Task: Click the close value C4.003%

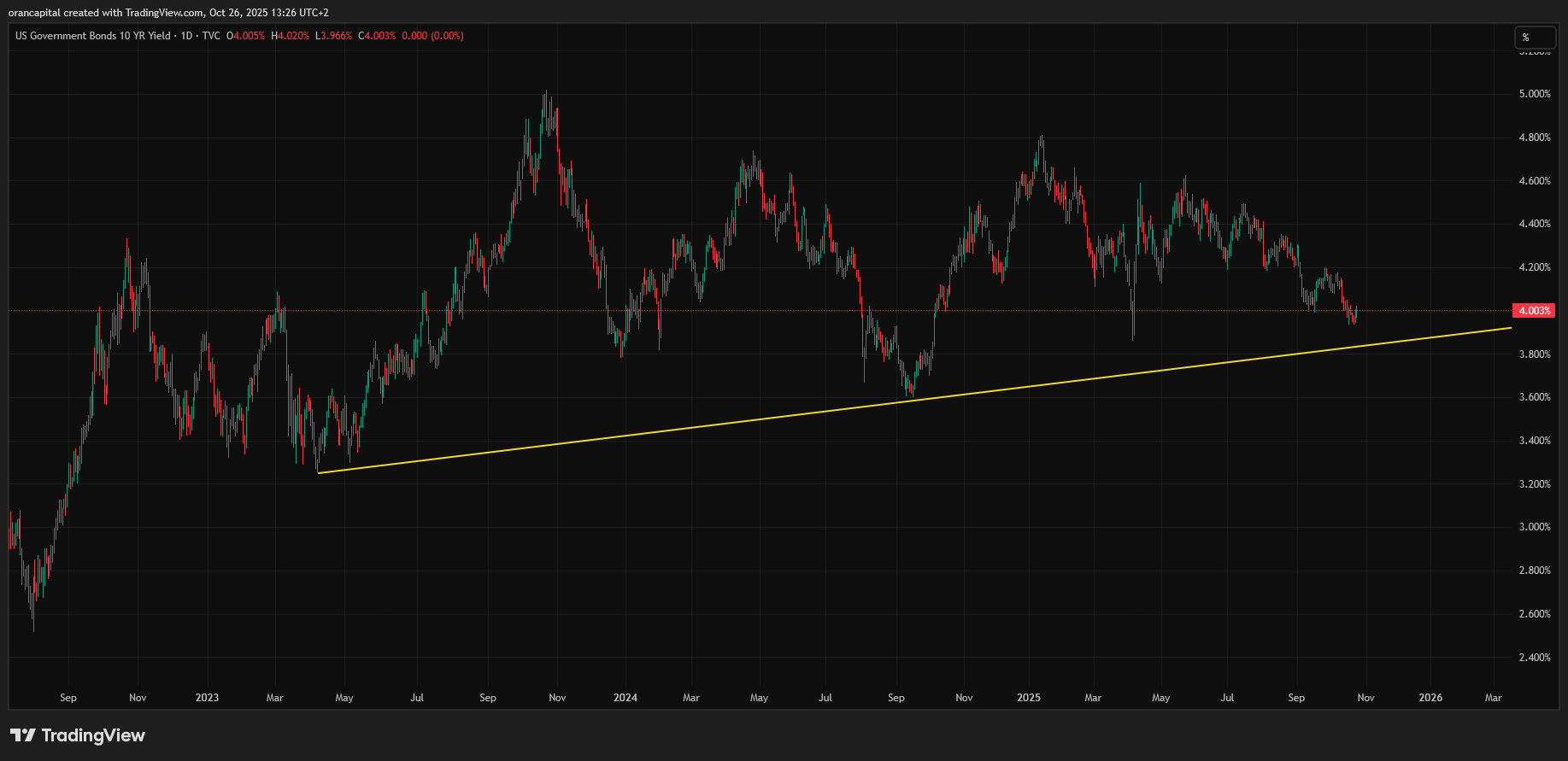Action: [378, 36]
